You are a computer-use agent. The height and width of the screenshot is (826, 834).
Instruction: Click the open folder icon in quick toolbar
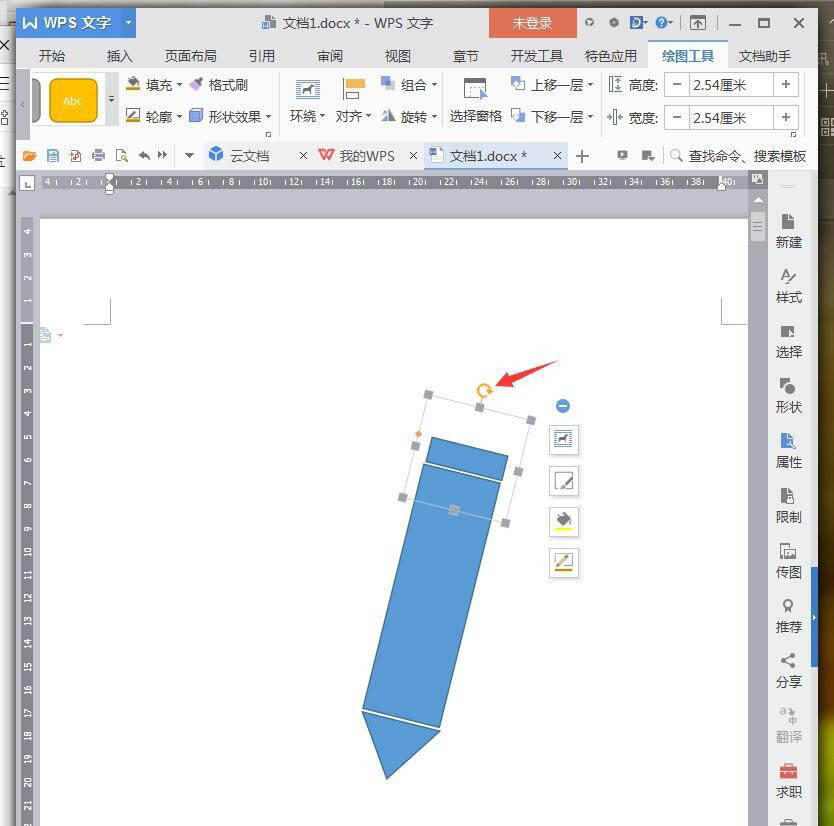(x=29, y=156)
